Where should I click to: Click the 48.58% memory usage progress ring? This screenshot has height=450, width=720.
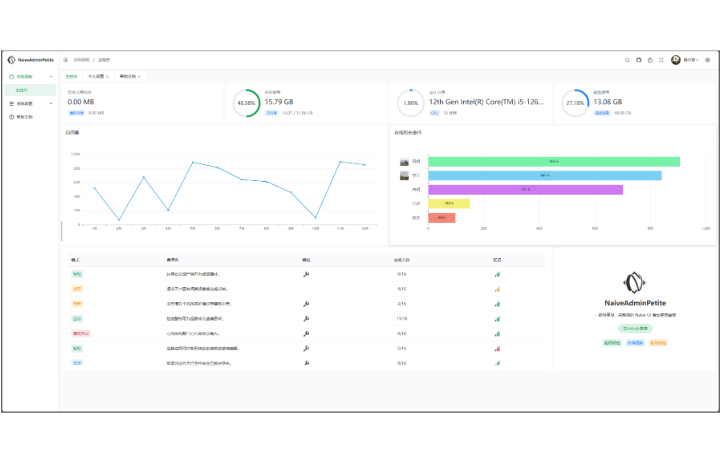(245, 103)
